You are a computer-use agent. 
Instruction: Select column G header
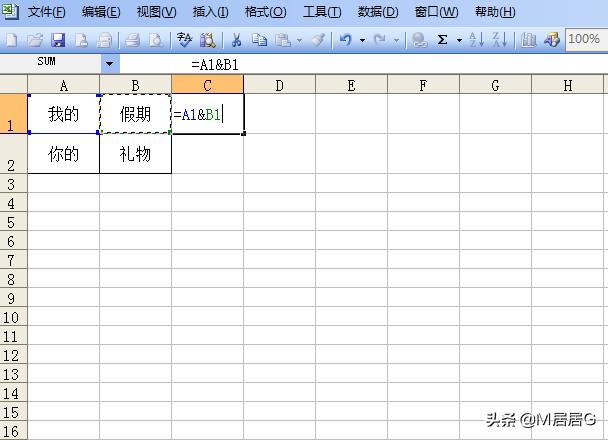point(495,85)
